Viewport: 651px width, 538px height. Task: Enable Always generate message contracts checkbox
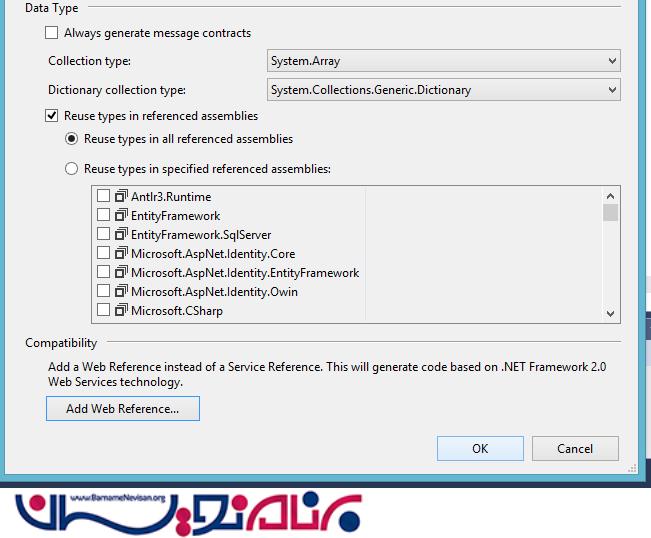pos(51,33)
